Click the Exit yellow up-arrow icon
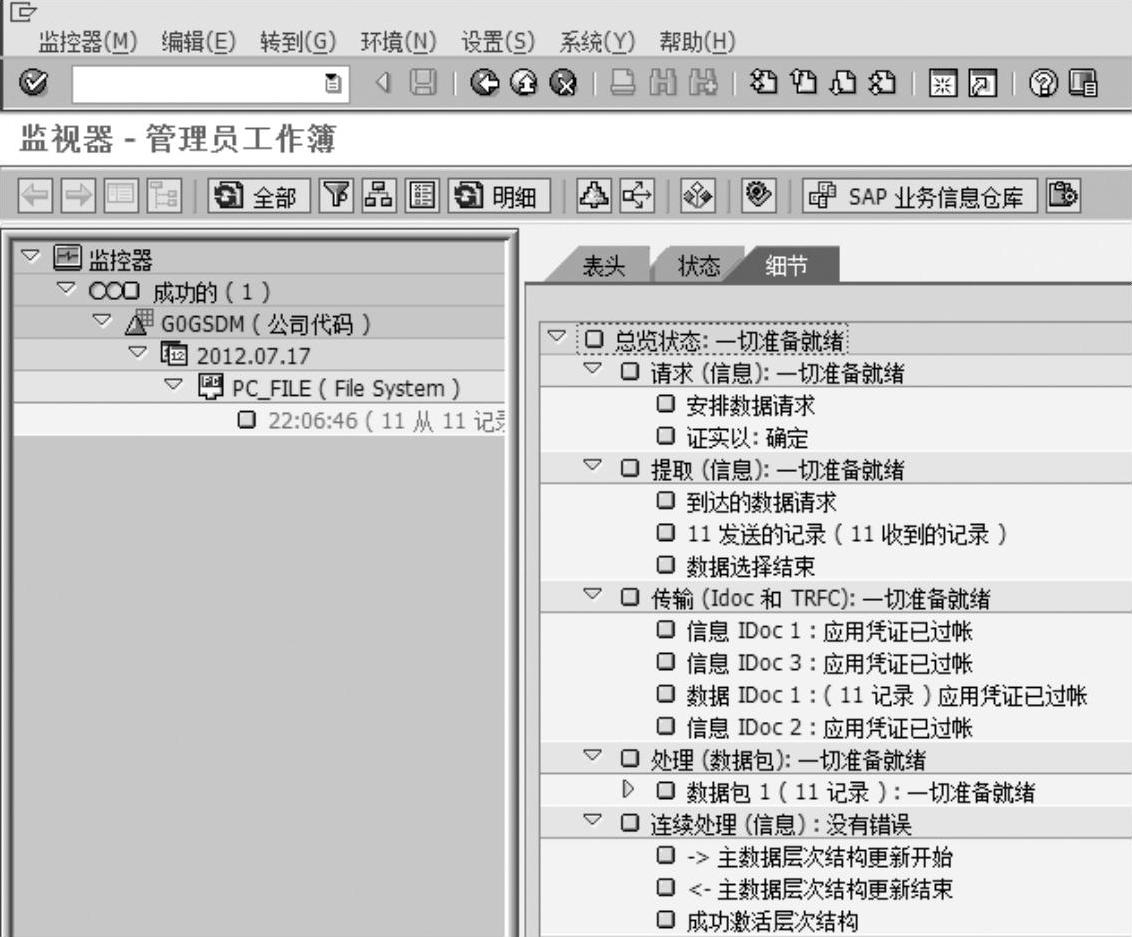 pos(524,83)
